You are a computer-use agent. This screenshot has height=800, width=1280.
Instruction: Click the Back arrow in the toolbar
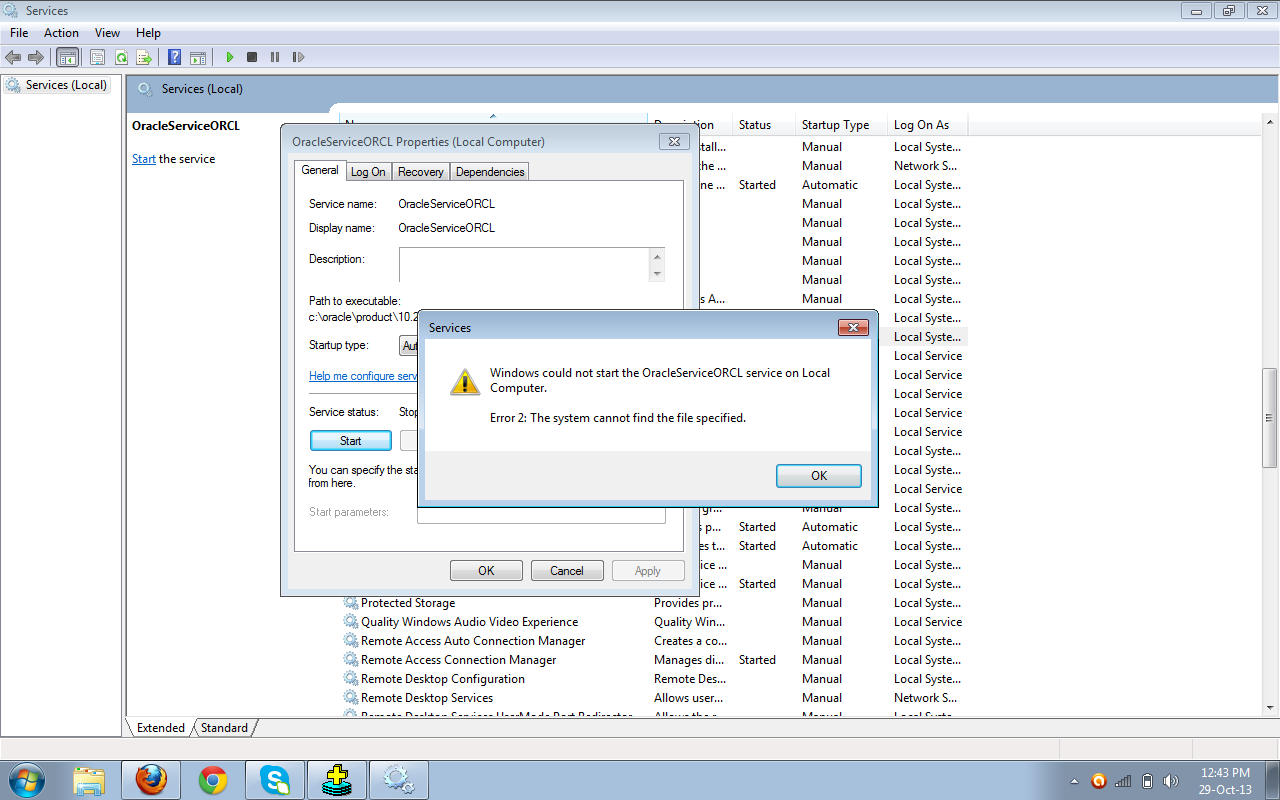tap(13, 57)
